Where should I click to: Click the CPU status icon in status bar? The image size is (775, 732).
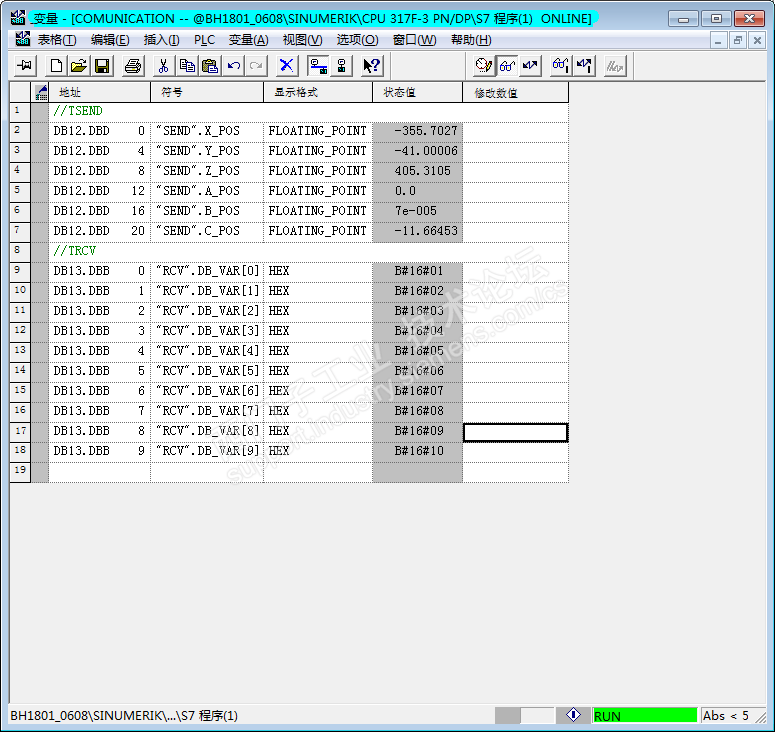point(573,715)
